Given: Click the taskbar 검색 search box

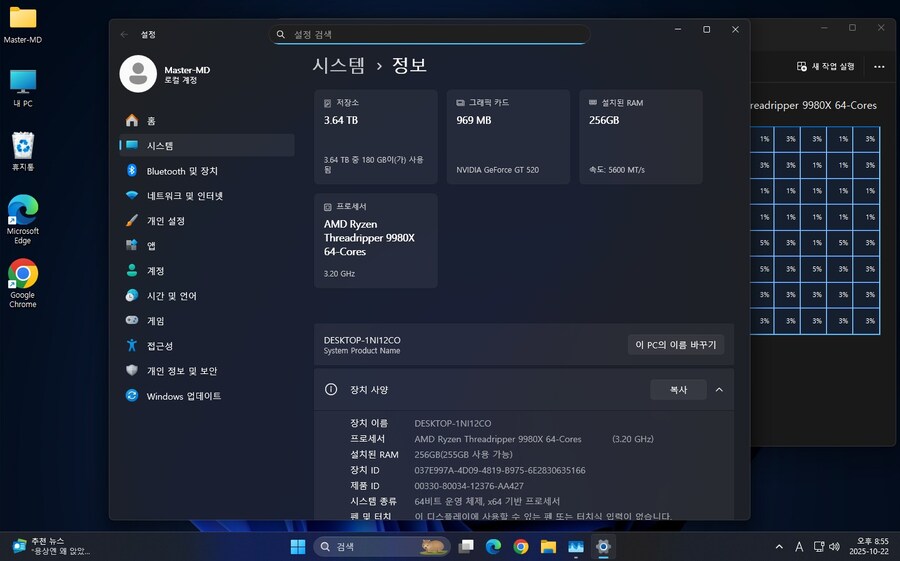Looking at the screenshot, I should [382, 547].
